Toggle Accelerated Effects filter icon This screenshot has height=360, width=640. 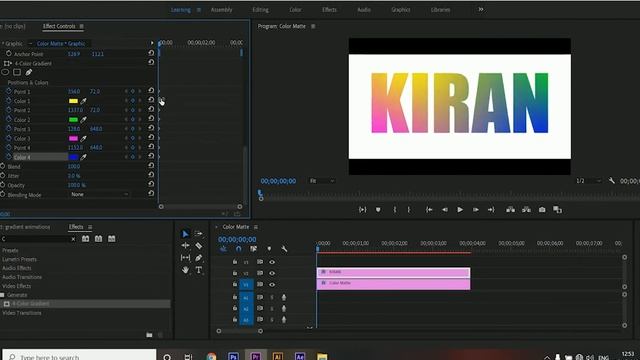click(x=85, y=239)
